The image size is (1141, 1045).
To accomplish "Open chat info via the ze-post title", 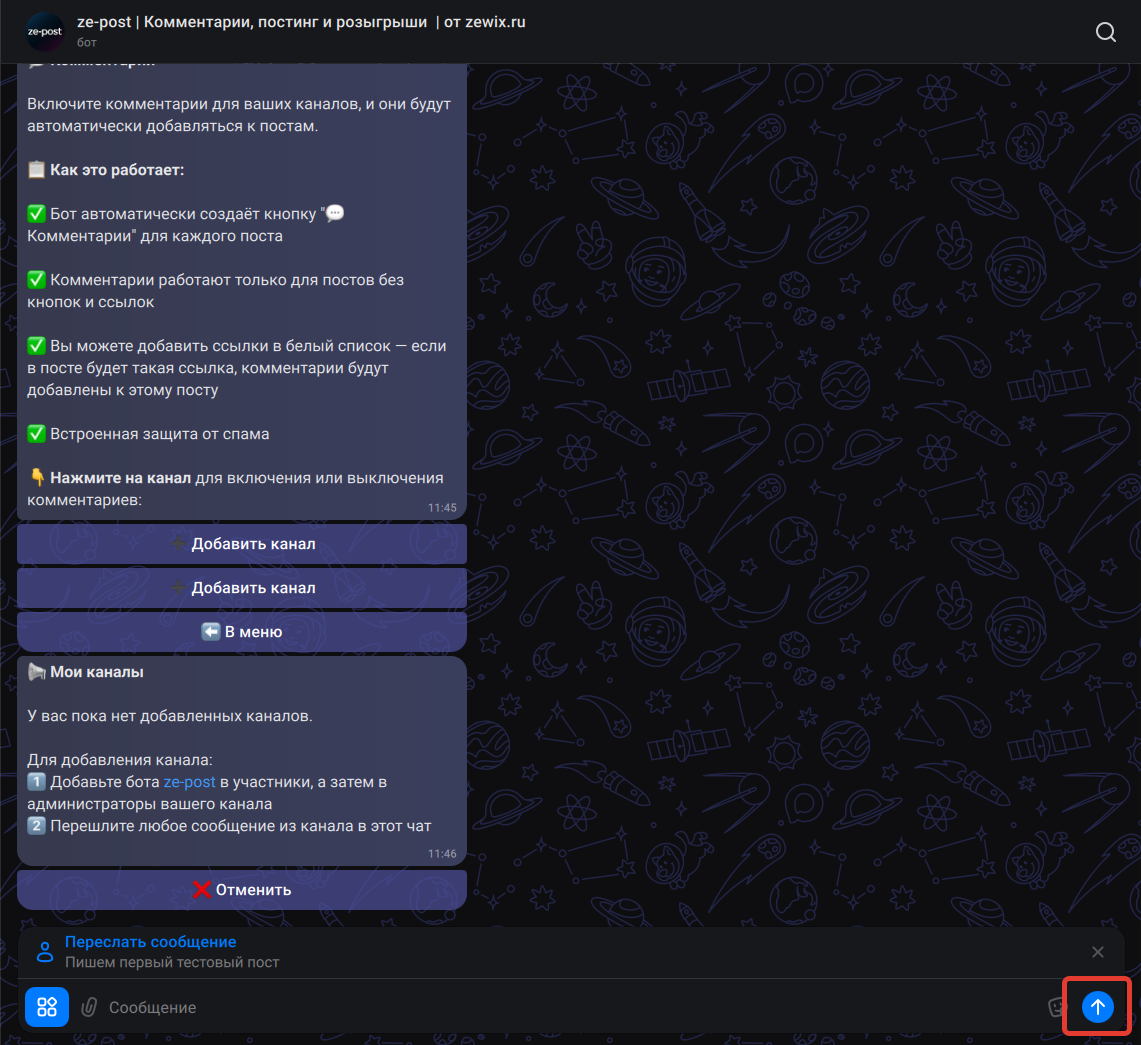I will click(x=300, y=22).
